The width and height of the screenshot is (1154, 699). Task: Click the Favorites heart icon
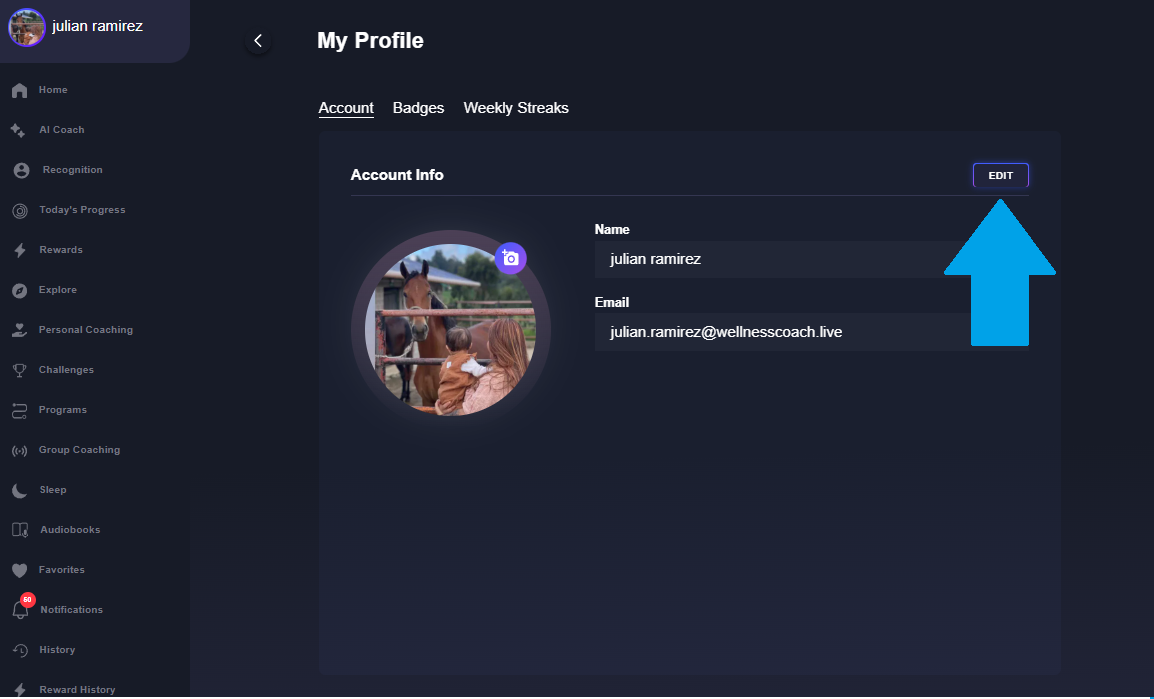[20, 570]
